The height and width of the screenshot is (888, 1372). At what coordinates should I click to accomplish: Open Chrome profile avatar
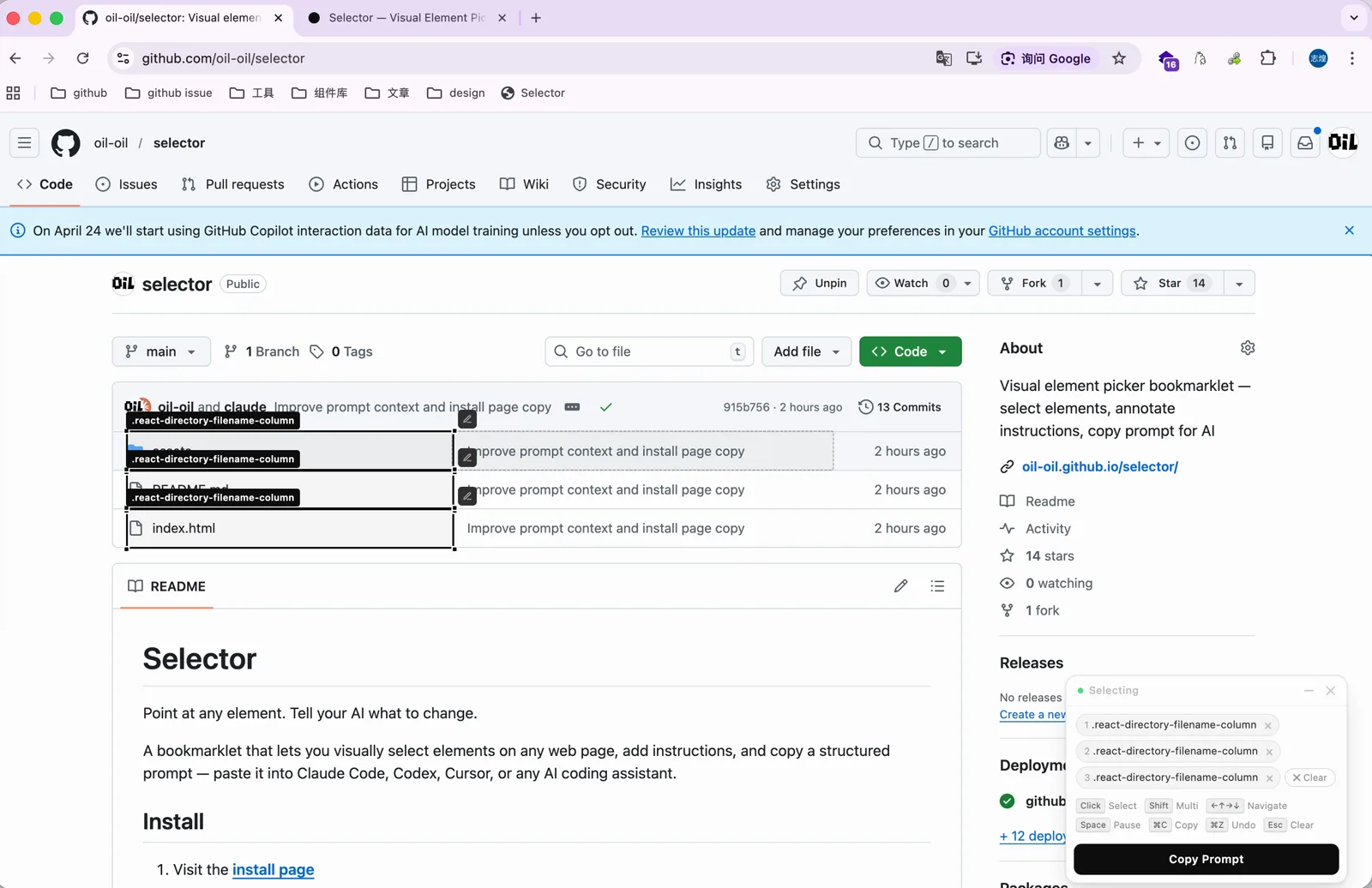click(1318, 58)
